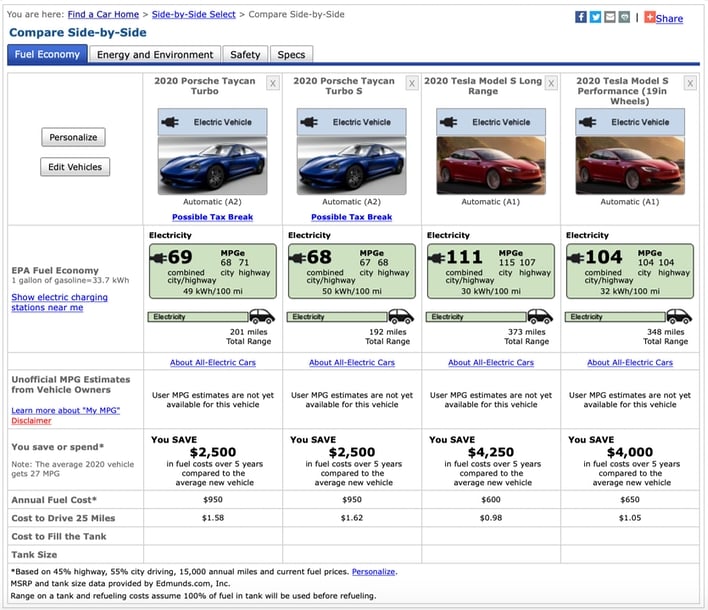The image size is (708, 610).
Task: Click 2020 Tesla Model S Long Range heading
Action: (x=483, y=86)
